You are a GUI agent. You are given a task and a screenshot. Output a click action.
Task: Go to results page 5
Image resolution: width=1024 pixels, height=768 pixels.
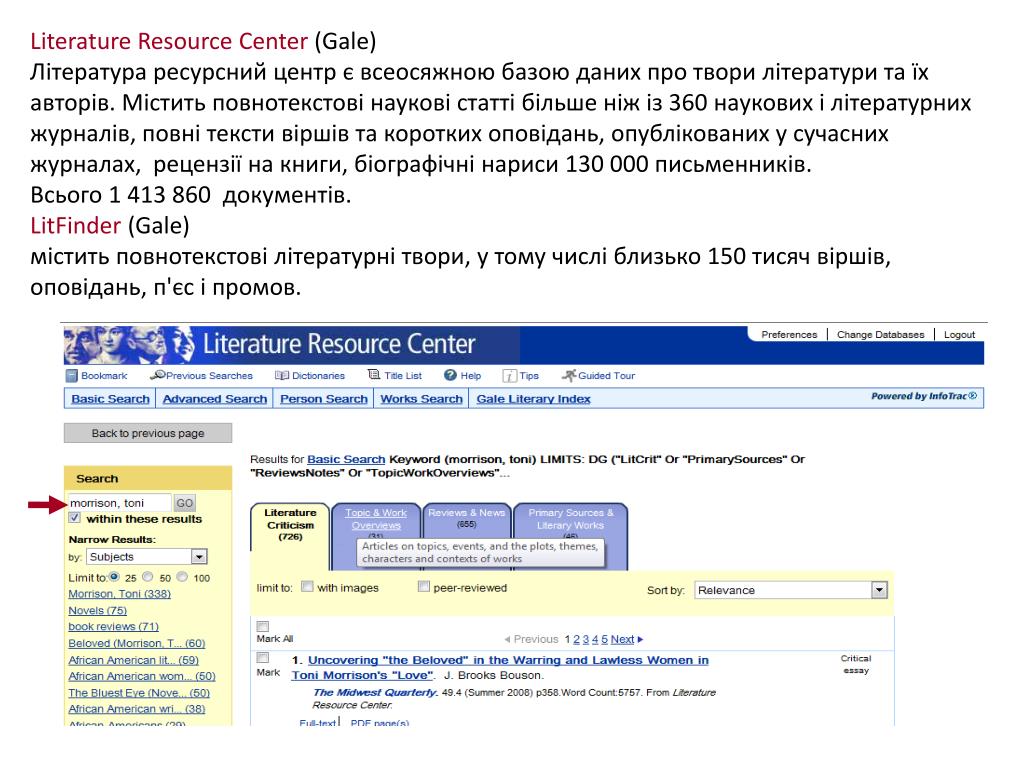pyautogui.click(x=604, y=639)
